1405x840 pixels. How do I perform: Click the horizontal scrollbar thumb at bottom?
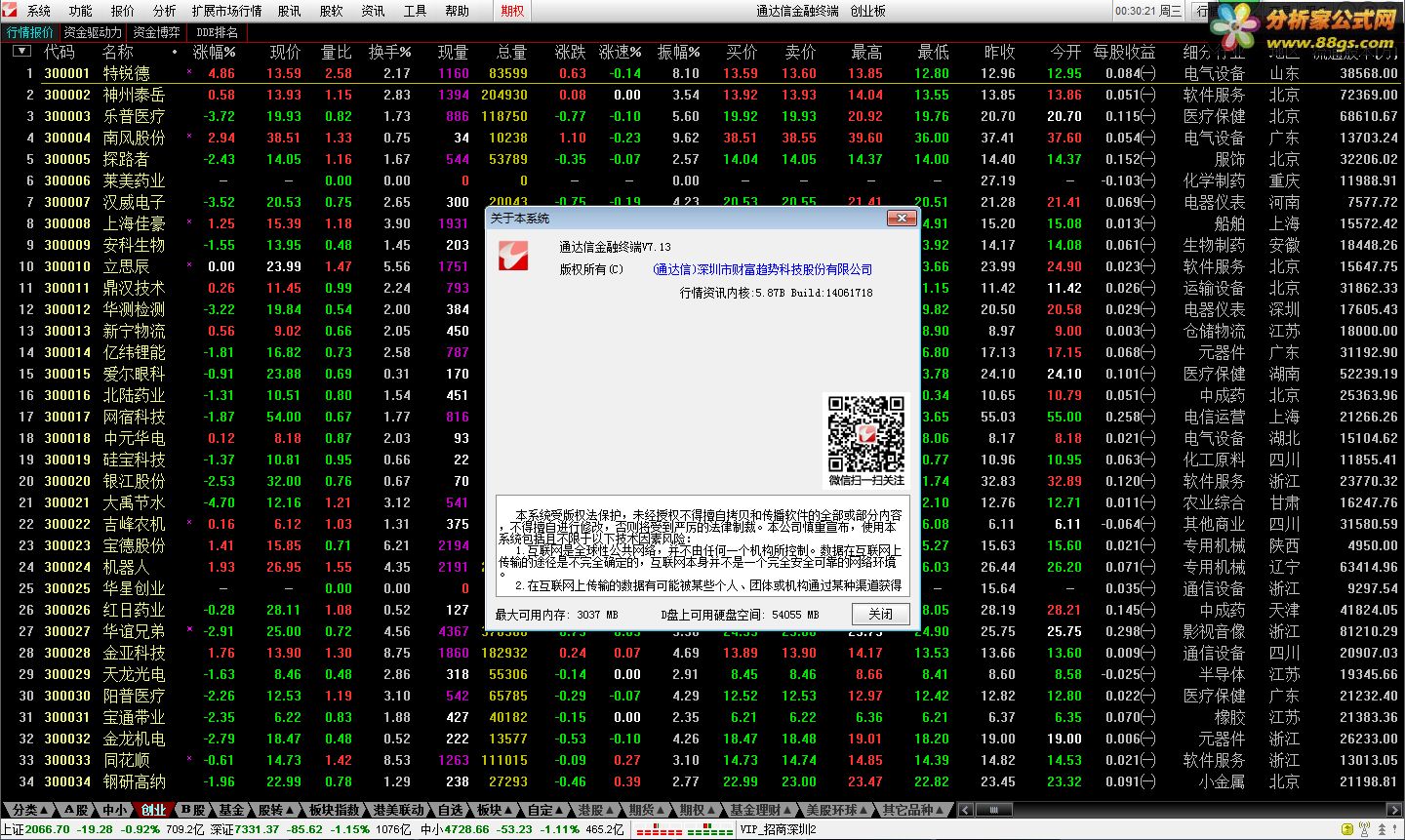click(993, 810)
